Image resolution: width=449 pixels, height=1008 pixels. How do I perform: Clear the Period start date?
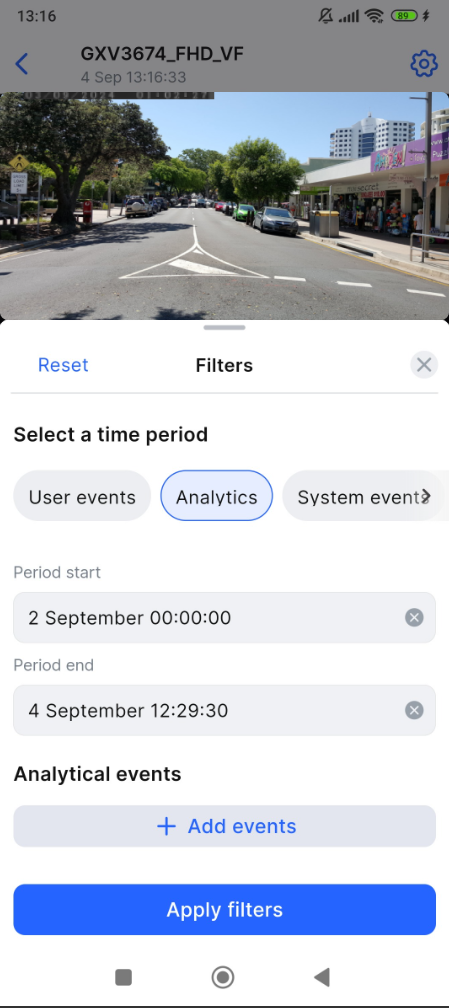tap(414, 618)
